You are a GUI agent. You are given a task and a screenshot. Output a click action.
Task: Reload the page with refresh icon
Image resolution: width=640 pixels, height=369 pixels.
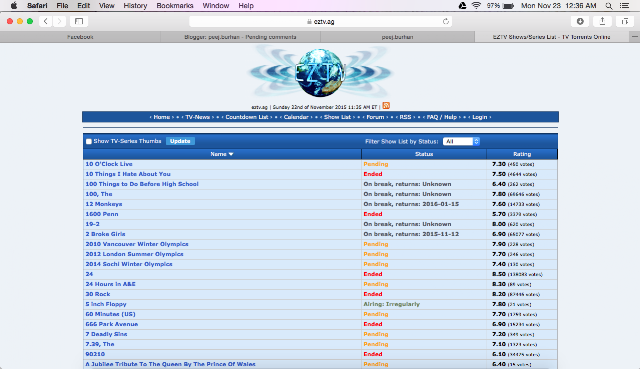[x=446, y=21]
